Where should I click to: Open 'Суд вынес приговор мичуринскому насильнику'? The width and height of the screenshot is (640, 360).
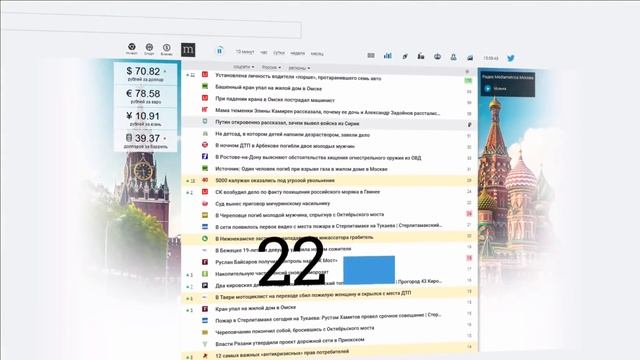coord(272,203)
